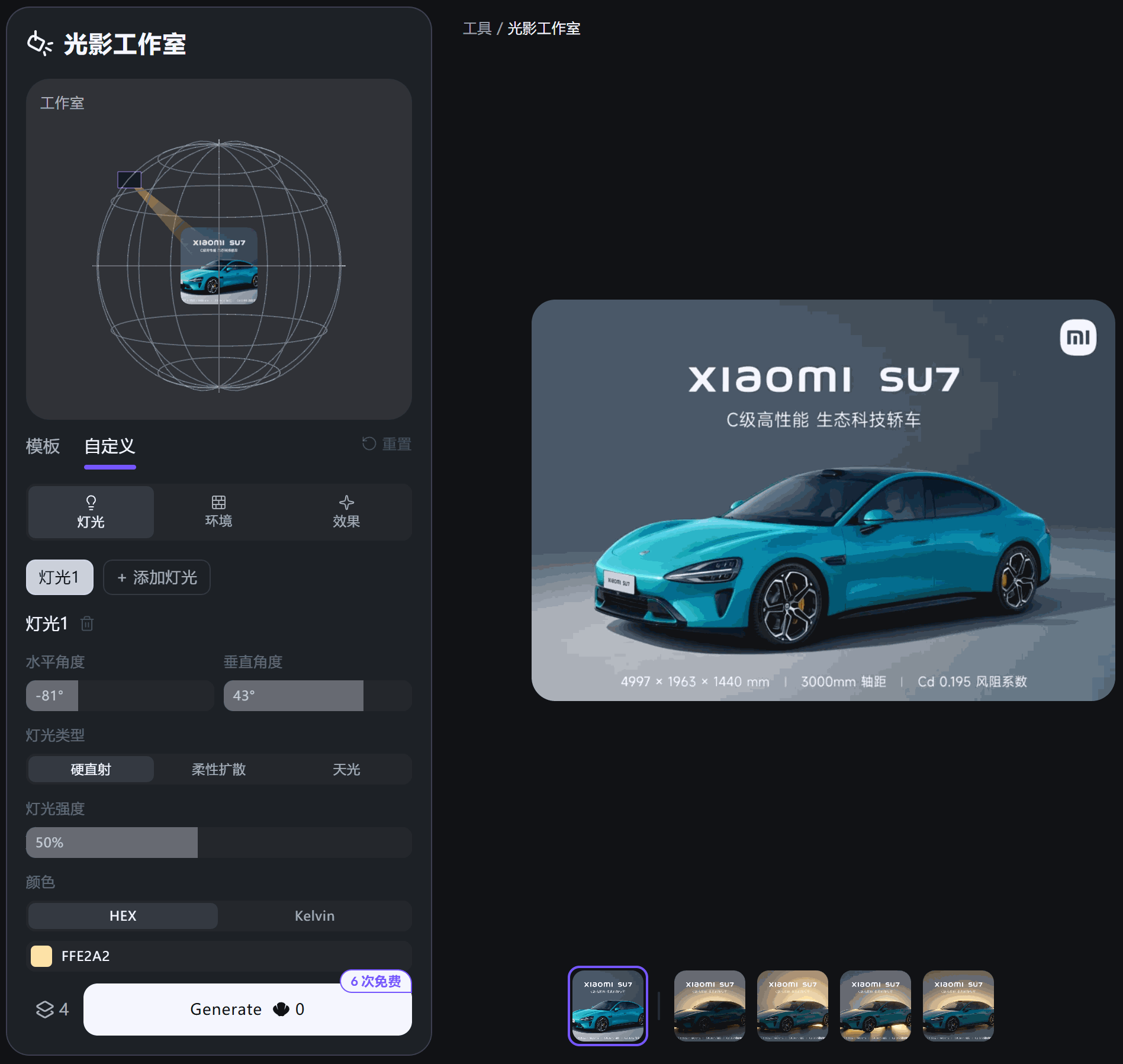This screenshot has width=1123, height=1064.
Task: Open the 效果 effects section
Action: pos(347,512)
